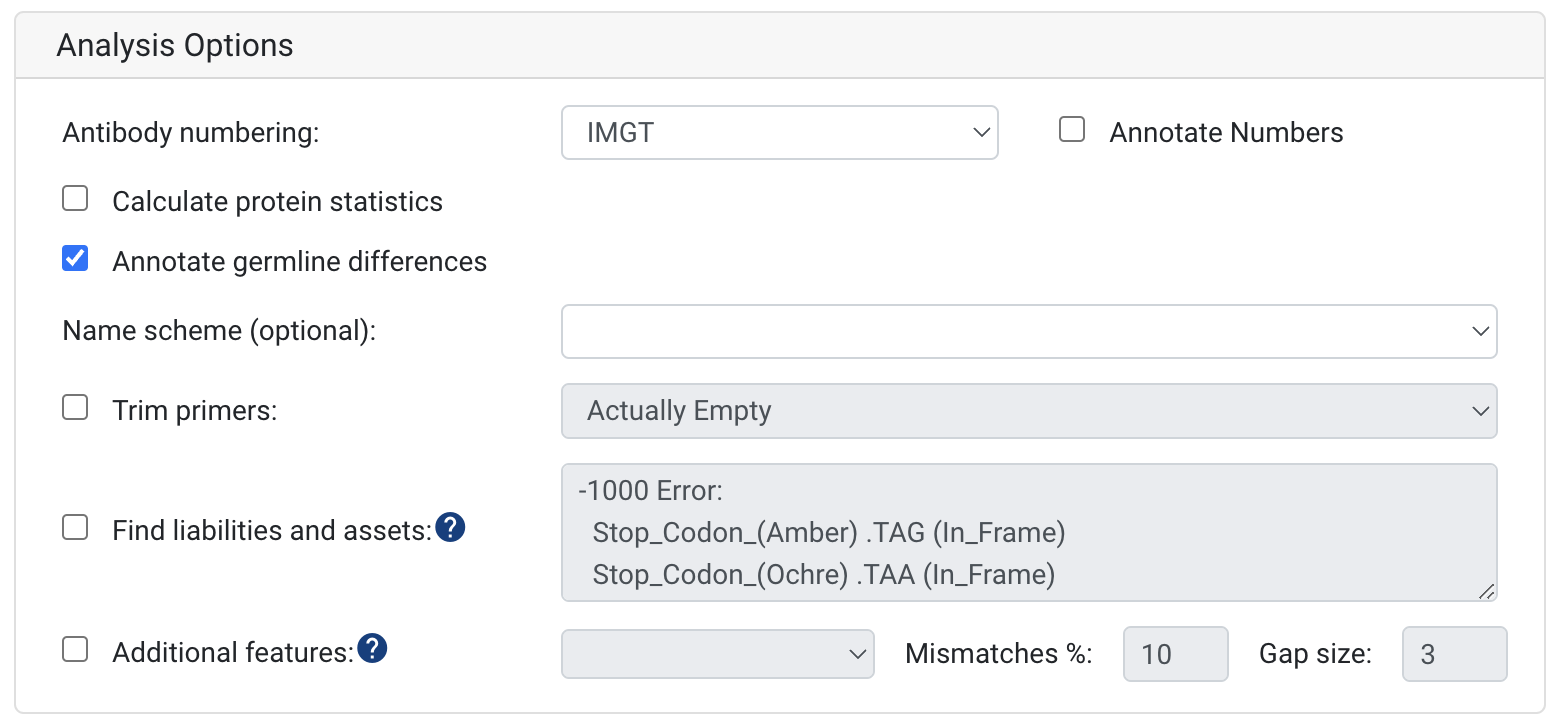1562x722 pixels.
Task: Click the Trim primers label text
Action: (194, 411)
